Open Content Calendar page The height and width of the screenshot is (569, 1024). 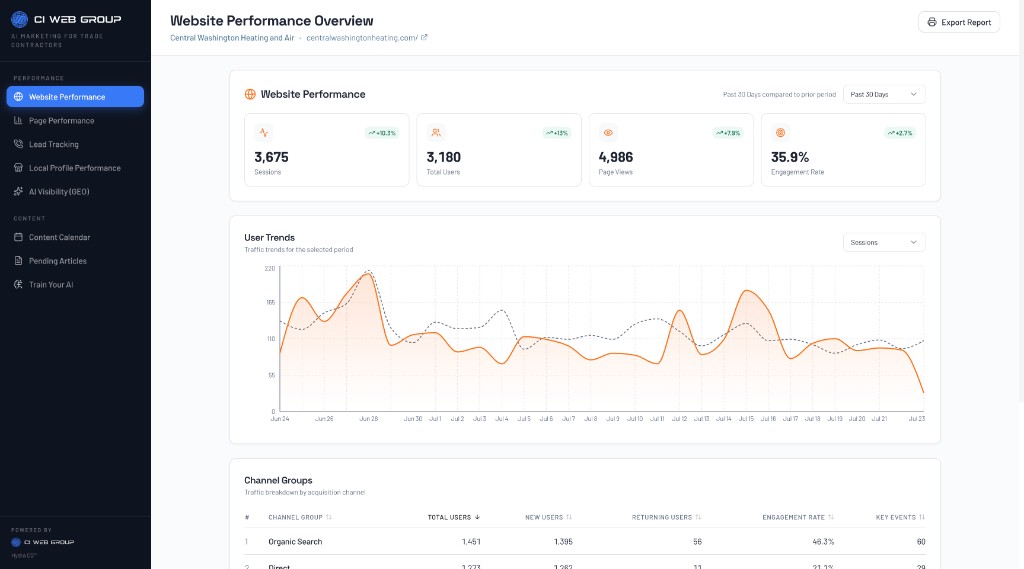[x=75, y=237]
